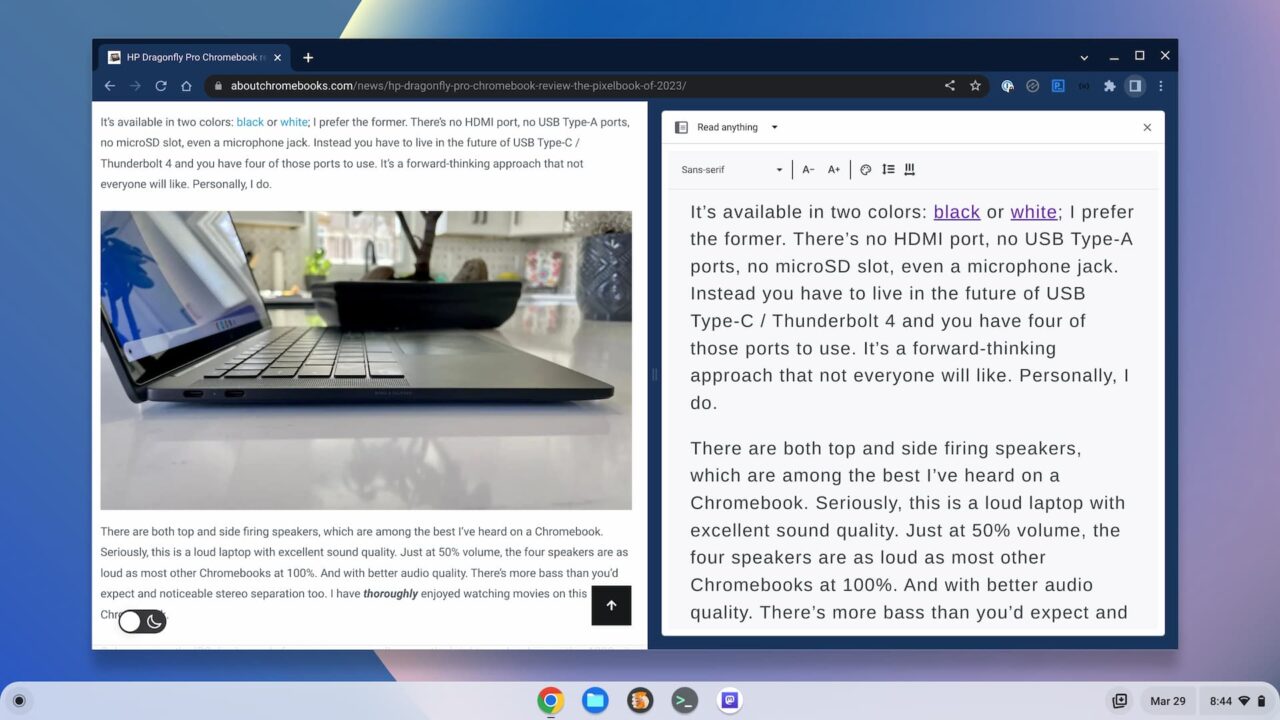The height and width of the screenshot is (720, 1280).
Task: Adjust line spacing in reader
Action: pos(888,170)
